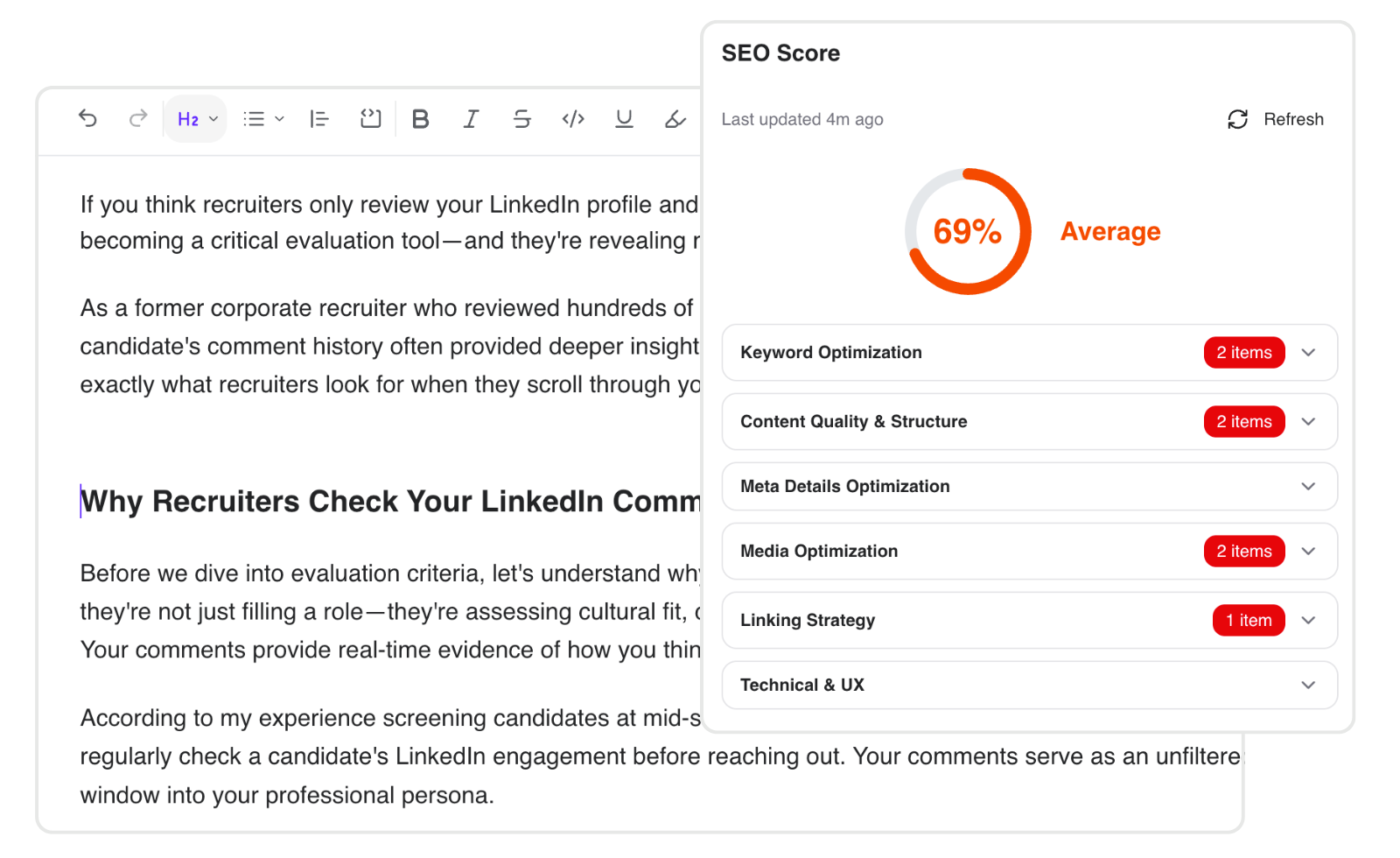
Task: Click the 1 item badge in Linking Strategy
Action: click(x=1249, y=621)
